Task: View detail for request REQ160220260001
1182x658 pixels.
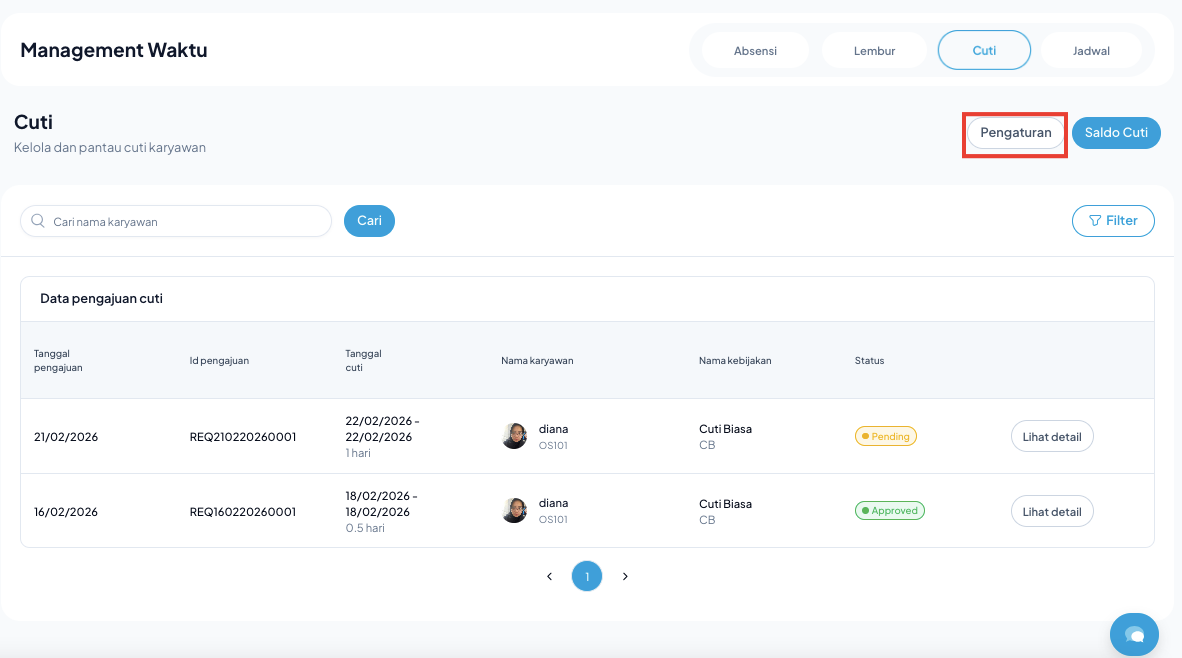Action: tap(1052, 511)
